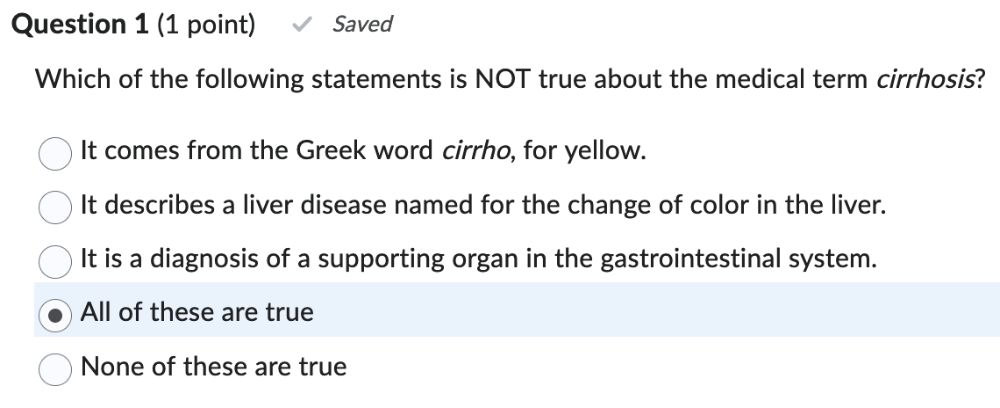
Task: Click the Question 1 heading
Action: click(x=82, y=24)
